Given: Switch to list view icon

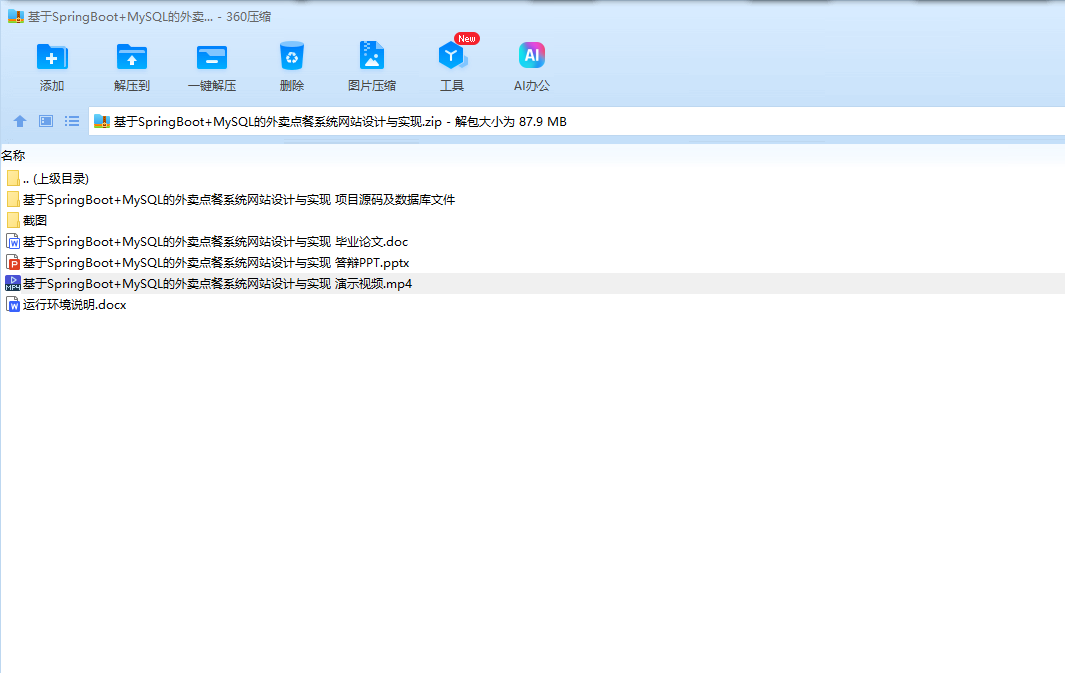Looking at the screenshot, I should pyautogui.click(x=72, y=122).
